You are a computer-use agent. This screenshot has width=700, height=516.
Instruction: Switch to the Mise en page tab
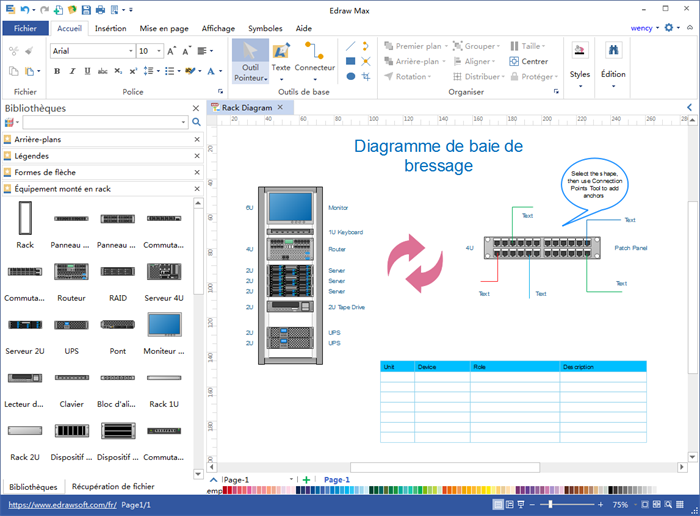(x=163, y=29)
